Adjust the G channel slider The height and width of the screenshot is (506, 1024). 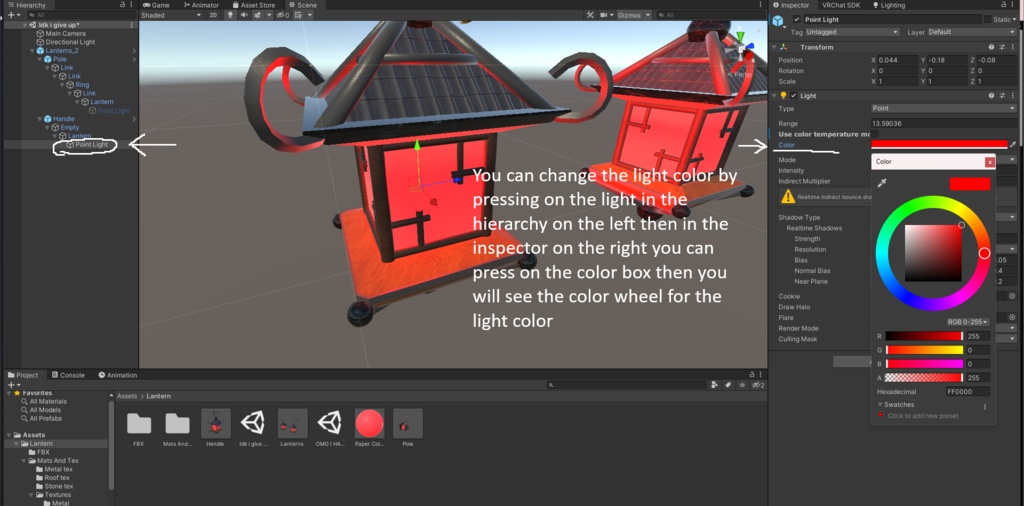(x=924, y=350)
